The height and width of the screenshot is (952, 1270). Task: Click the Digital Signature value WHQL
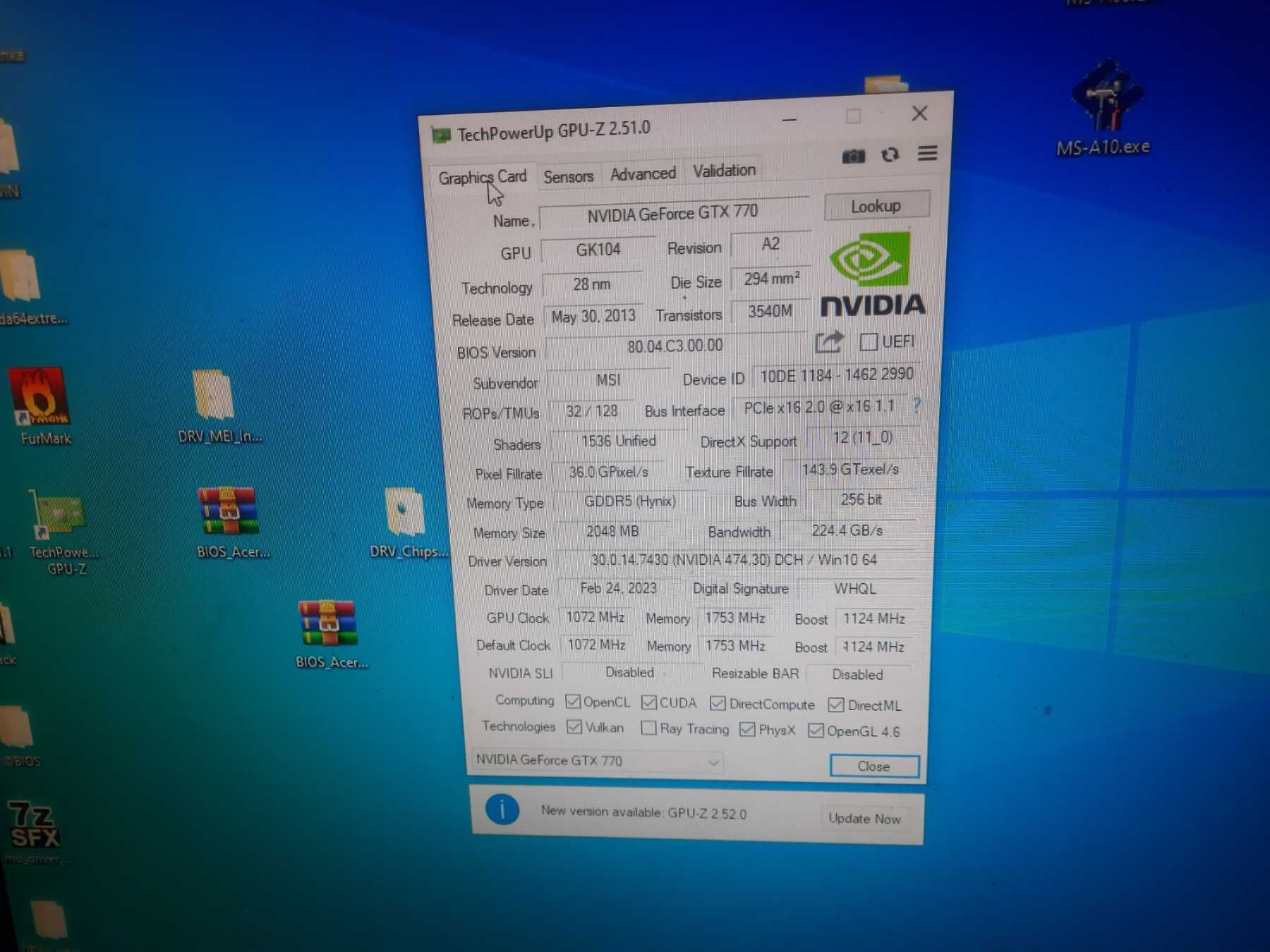coord(855,589)
